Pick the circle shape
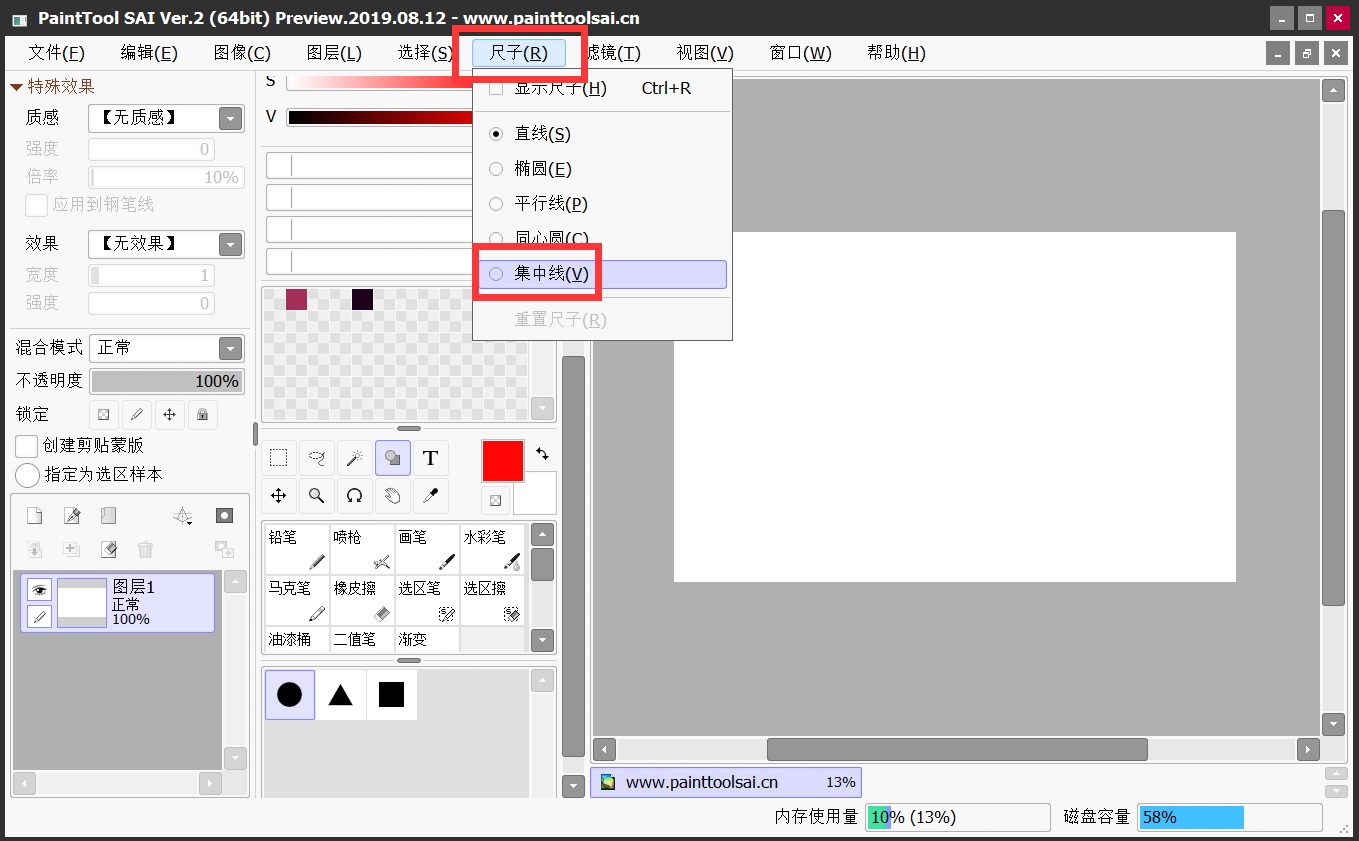 click(290, 694)
